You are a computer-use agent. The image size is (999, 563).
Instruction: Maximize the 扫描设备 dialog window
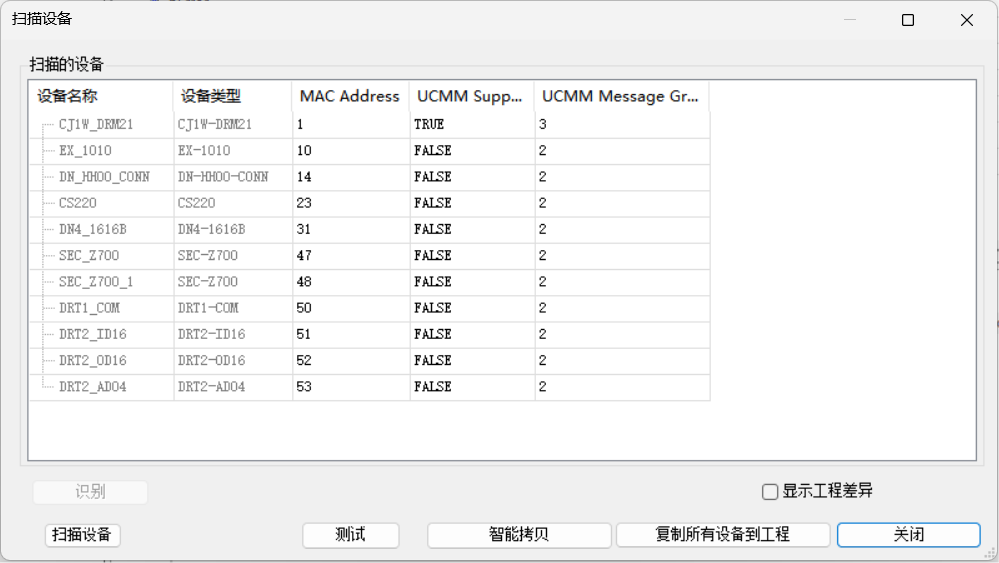click(x=908, y=20)
